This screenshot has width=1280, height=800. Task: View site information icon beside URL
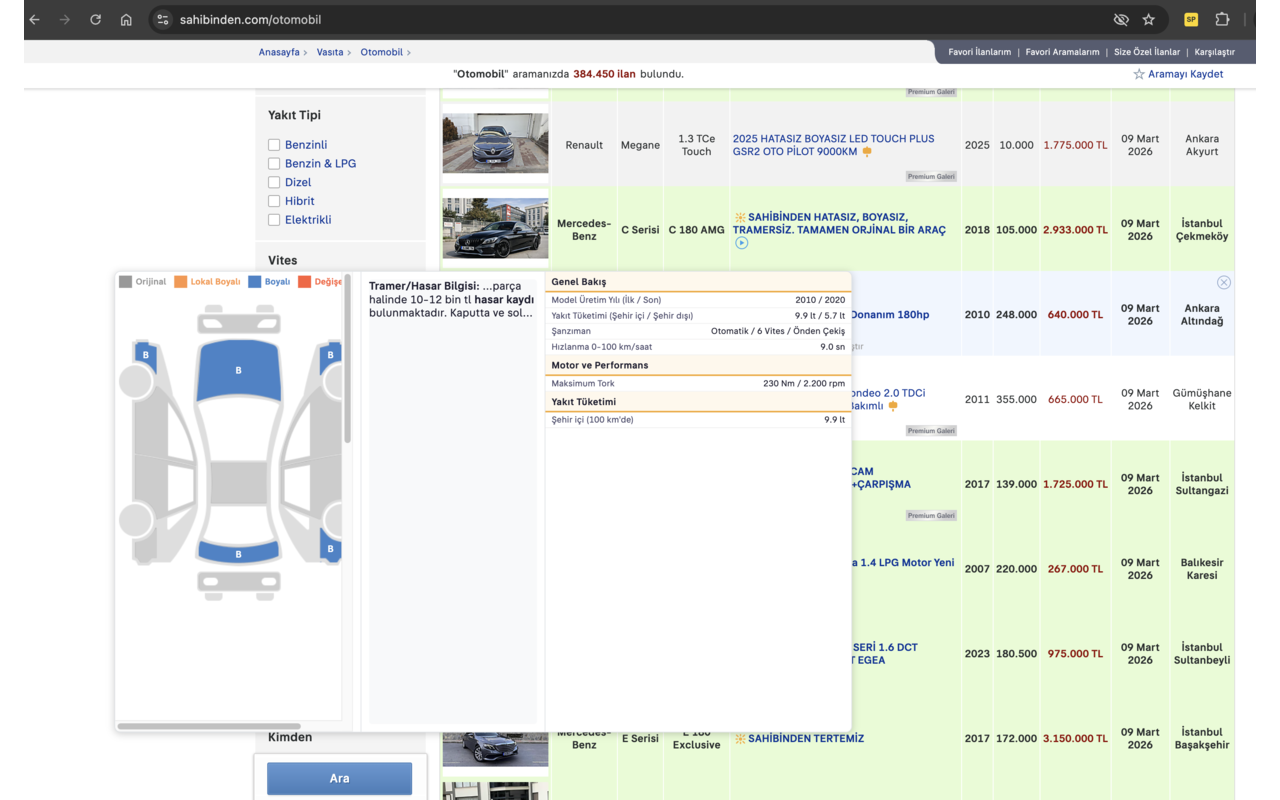[163, 20]
